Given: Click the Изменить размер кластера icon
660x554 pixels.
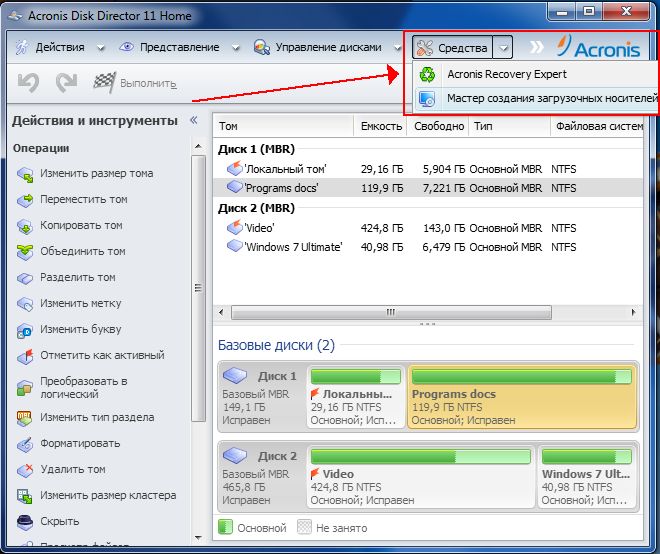Looking at the screenshot, I should pos(25,496).
